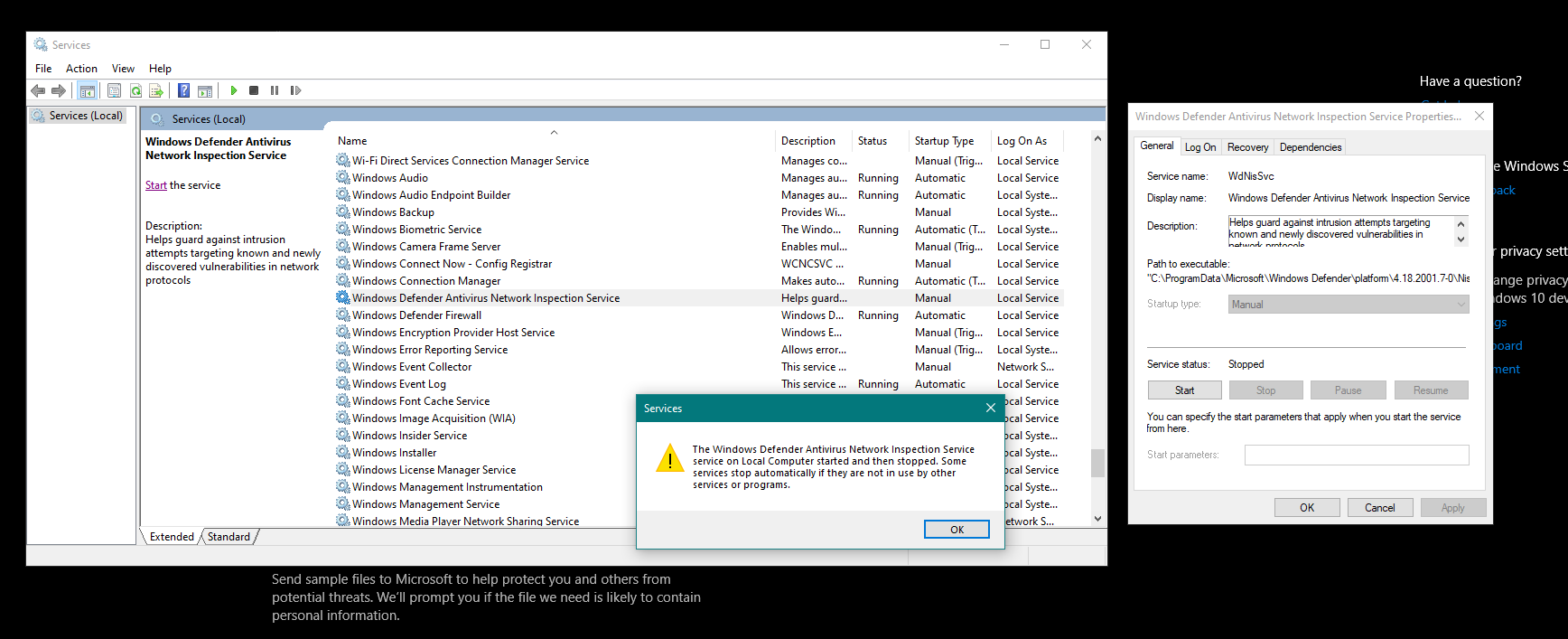Select the Windows Encryption Provider Host Service row

(698, 332)
